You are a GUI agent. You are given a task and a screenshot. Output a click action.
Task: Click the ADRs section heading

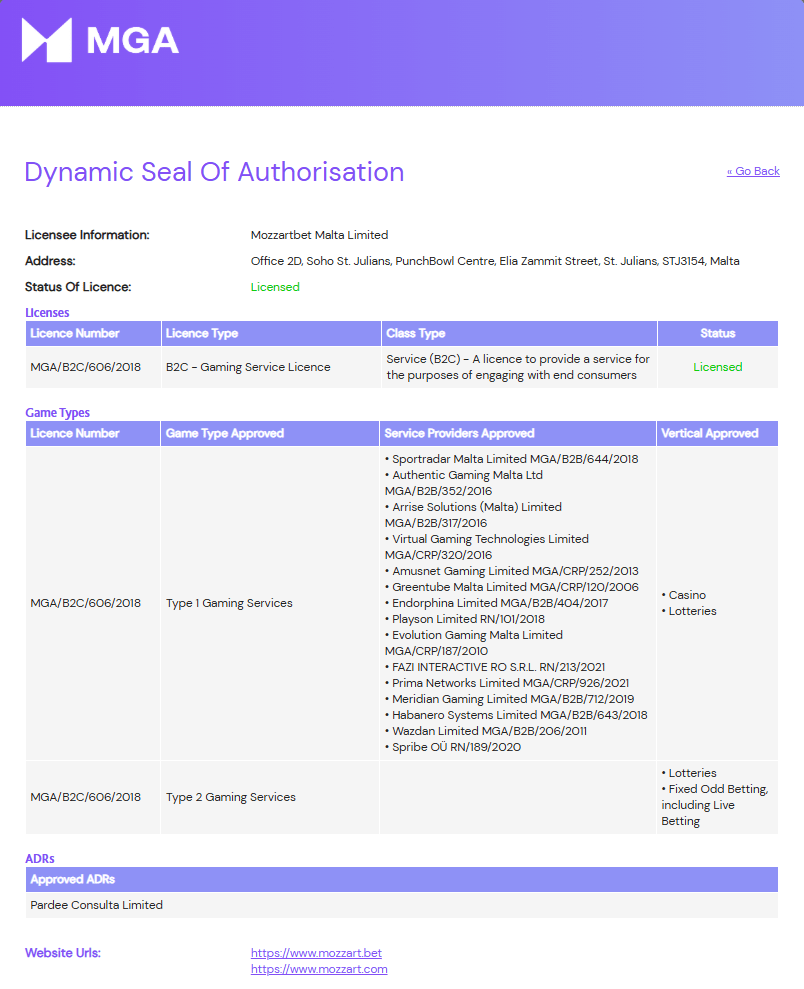tap(40, 858)
